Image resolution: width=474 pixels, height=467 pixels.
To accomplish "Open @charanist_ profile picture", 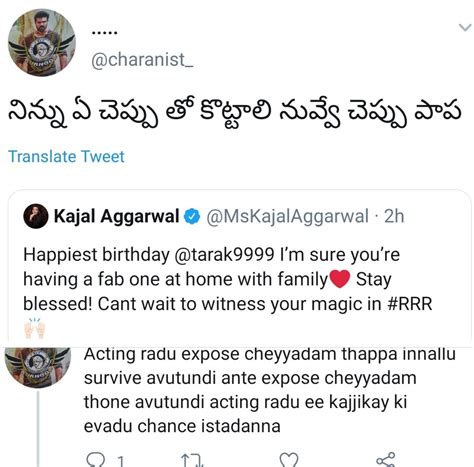I will pos(42,43).
